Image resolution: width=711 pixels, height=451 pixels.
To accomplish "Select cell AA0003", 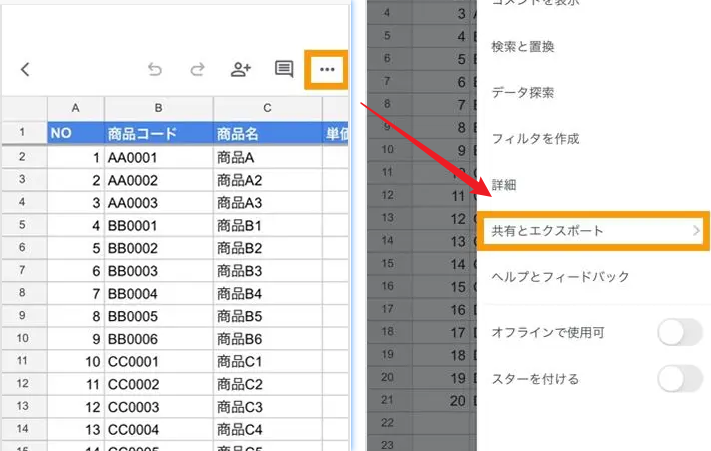I will point(159,203).
